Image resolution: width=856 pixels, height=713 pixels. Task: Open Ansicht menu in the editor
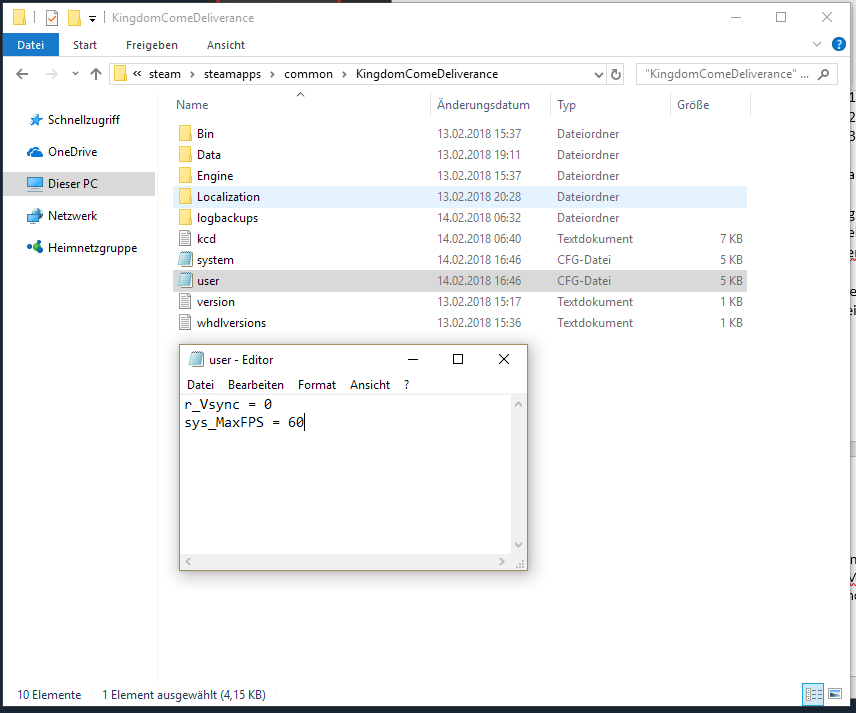tap(370, 385)
